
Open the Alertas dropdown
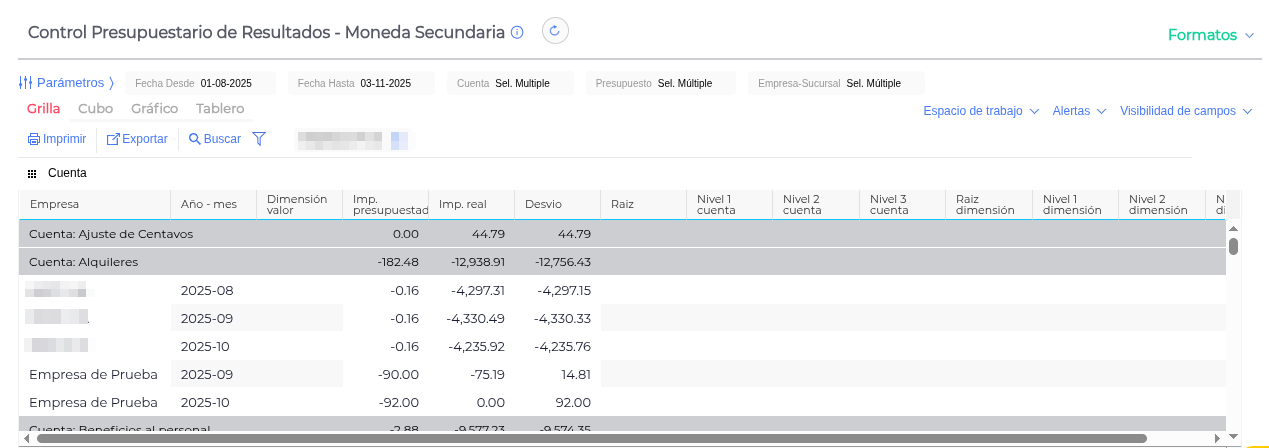tap(1079, 111)
